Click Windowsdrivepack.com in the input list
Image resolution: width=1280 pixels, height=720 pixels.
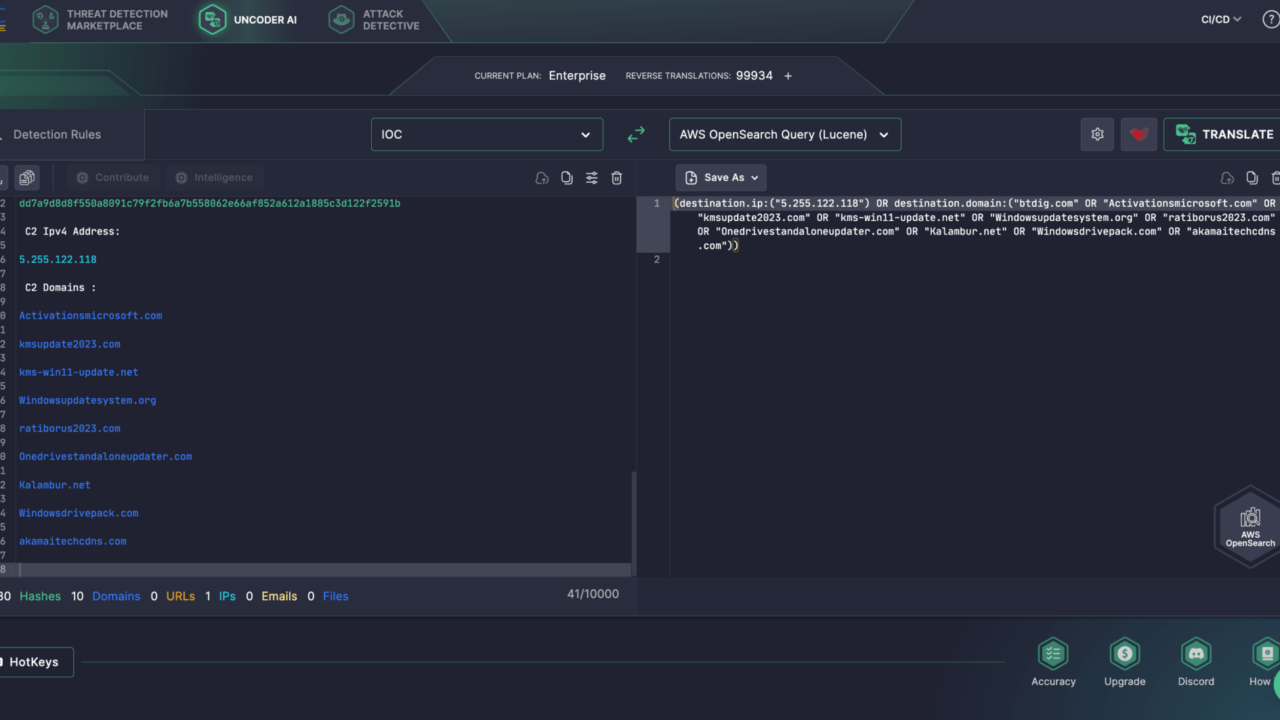click(x=78, y=513)
